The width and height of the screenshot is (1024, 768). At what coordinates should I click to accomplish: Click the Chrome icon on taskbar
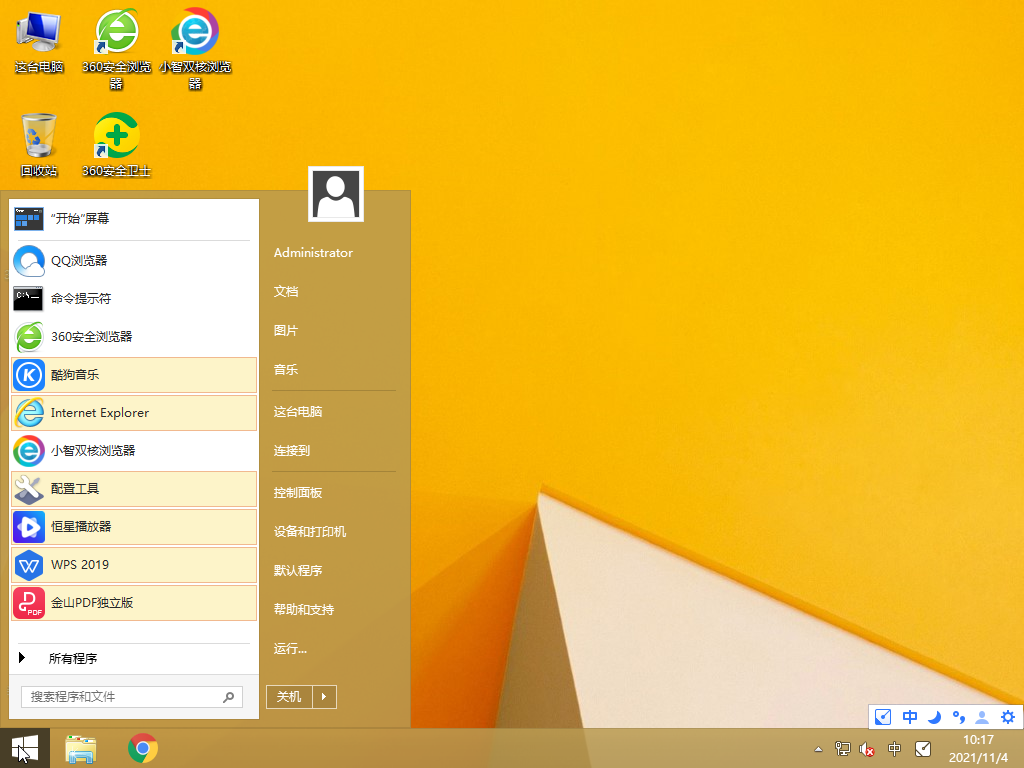point(143,748)
